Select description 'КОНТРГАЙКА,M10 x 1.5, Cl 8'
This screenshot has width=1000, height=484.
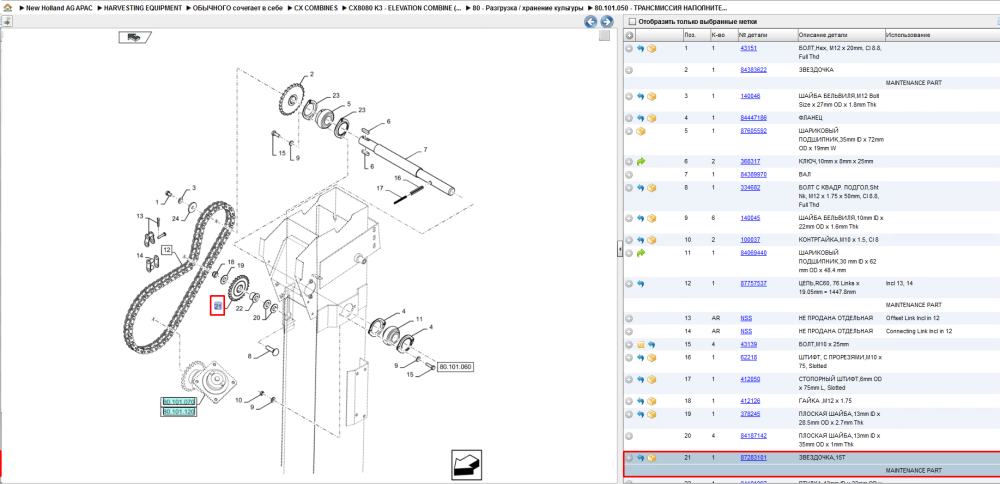tap(839, 240)
